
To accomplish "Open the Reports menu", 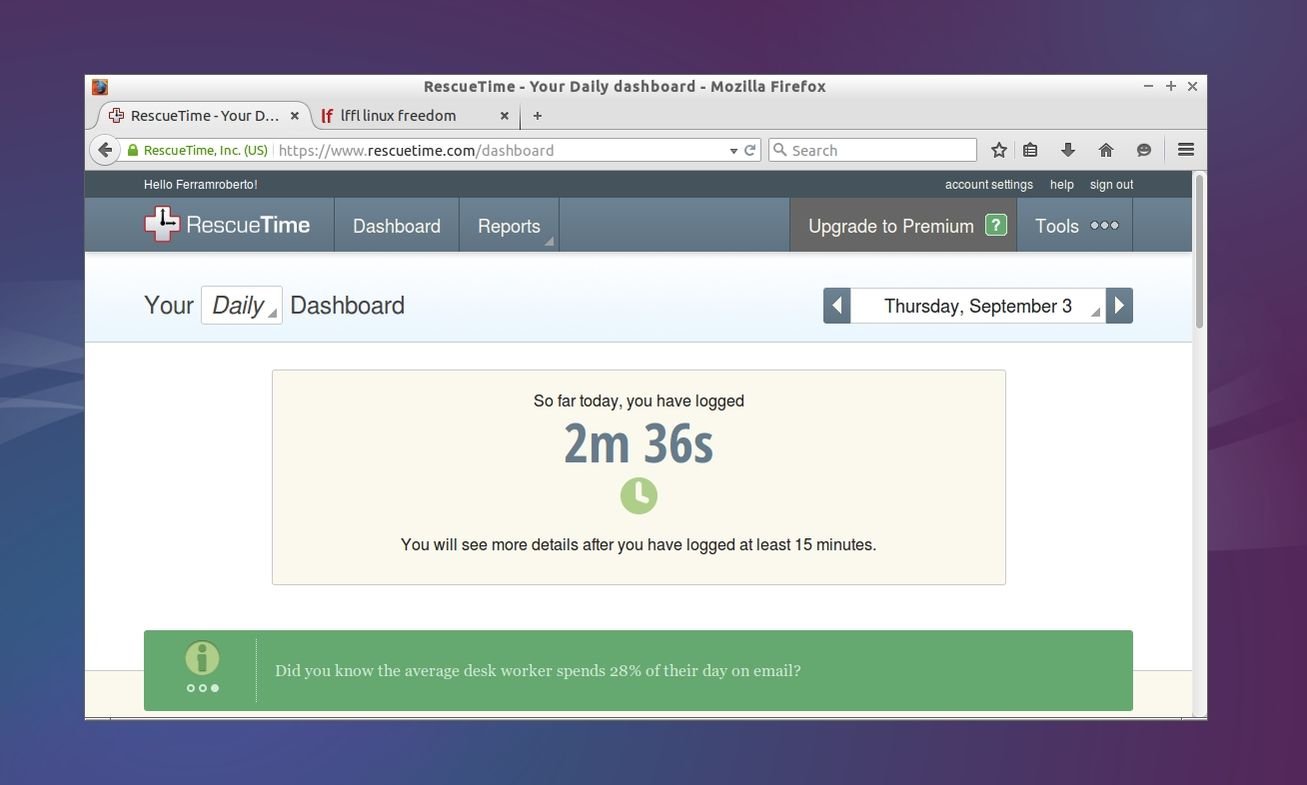I will [509, 226].
